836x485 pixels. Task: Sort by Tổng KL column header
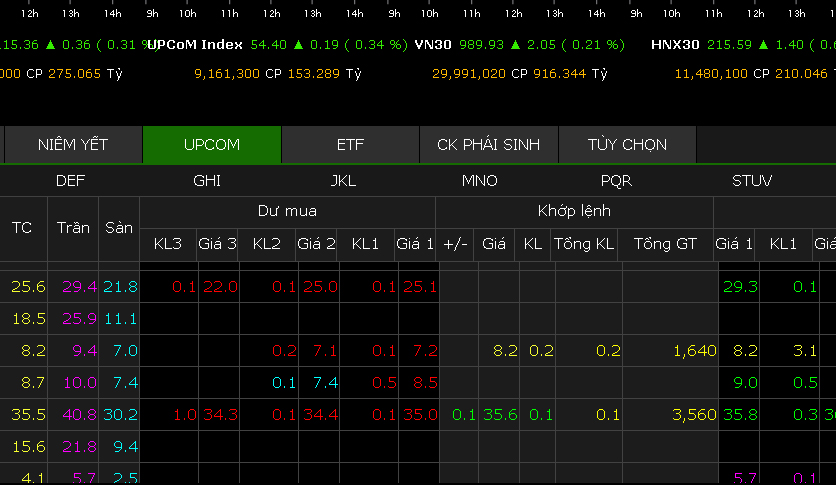585,243
